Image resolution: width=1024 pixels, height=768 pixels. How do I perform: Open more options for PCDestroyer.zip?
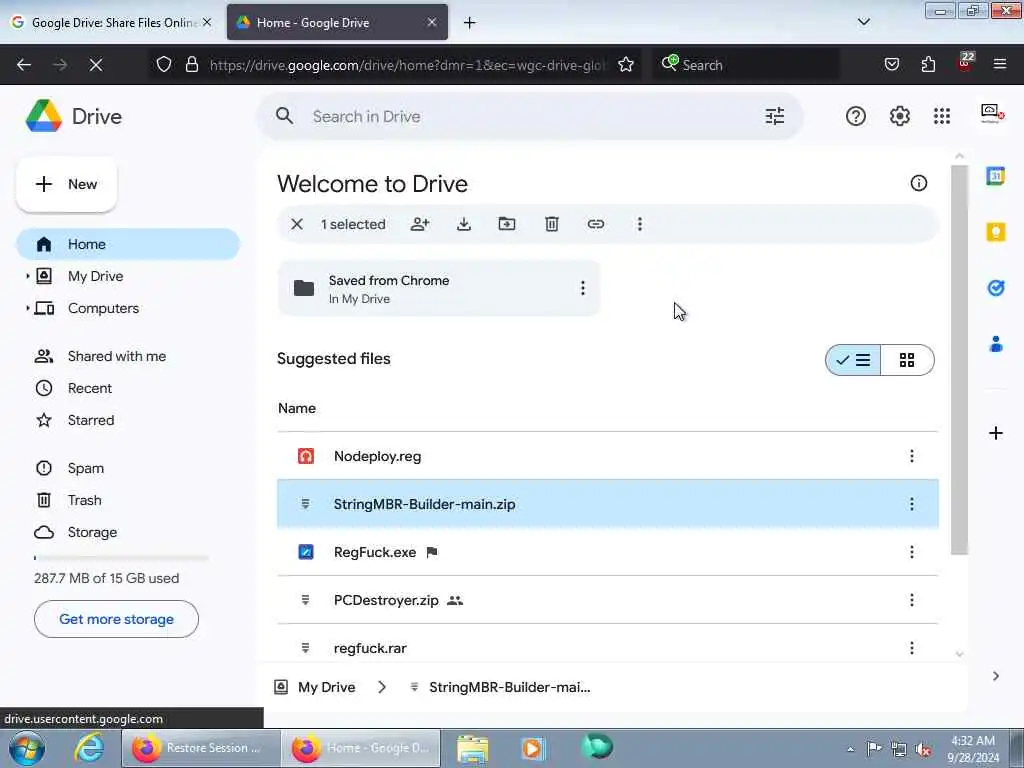[912, 600]
